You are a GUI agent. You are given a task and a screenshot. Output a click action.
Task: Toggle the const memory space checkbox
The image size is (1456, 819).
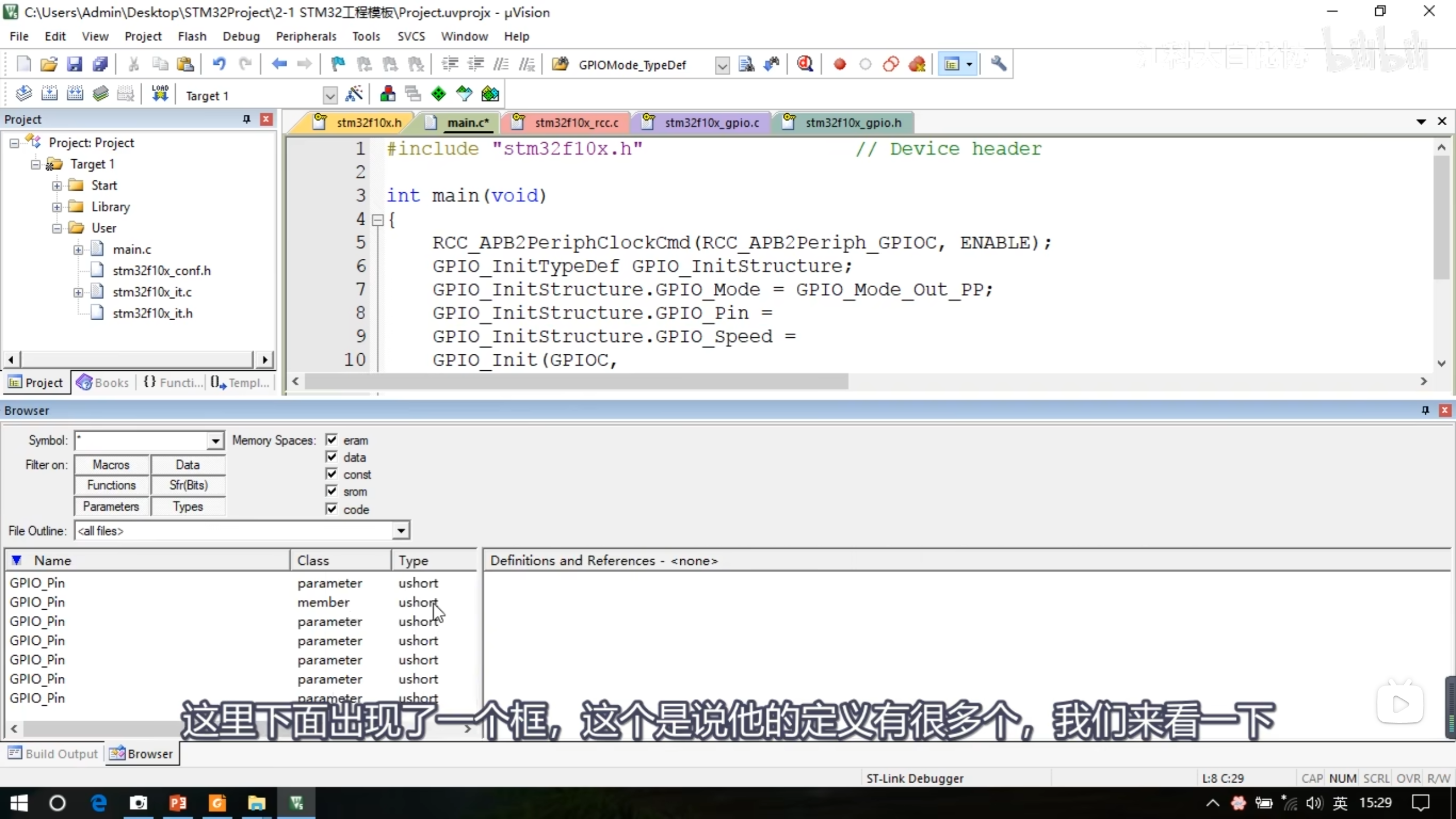[332, 474]
